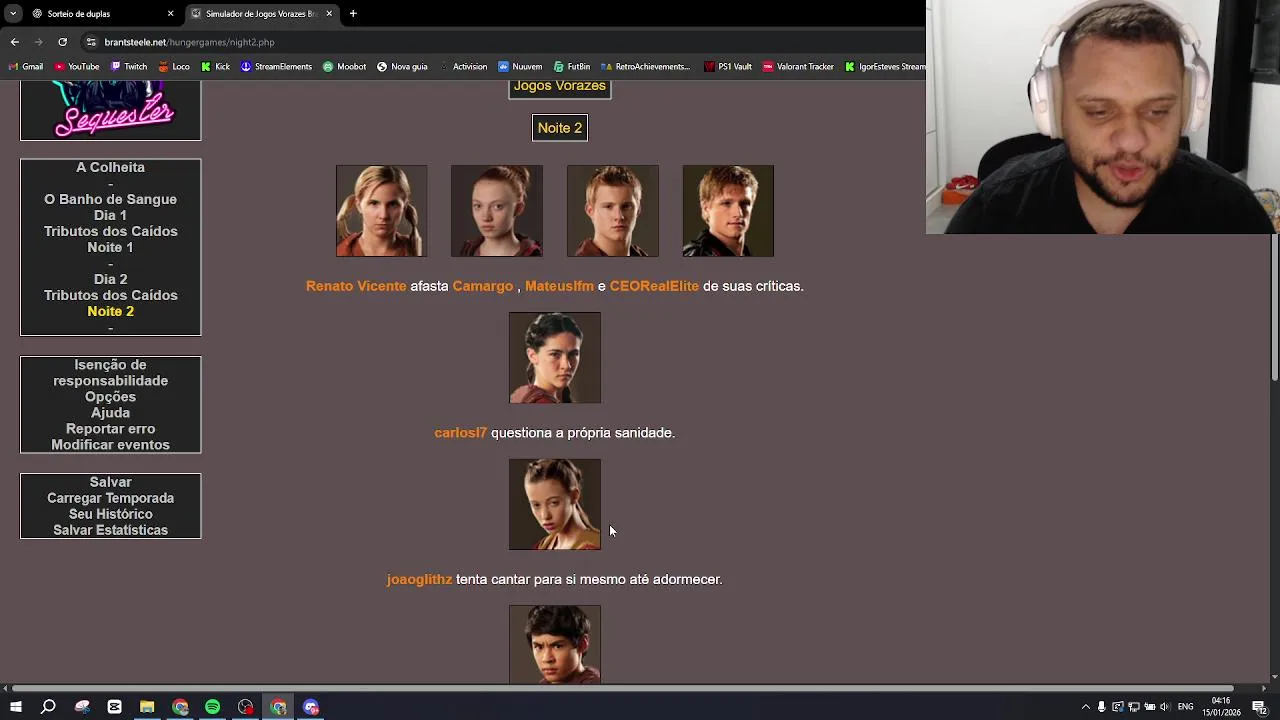The height and width of the screenshot is (720, 1280).
Task: Click the name carlosl7
Action: pos(460,433)
